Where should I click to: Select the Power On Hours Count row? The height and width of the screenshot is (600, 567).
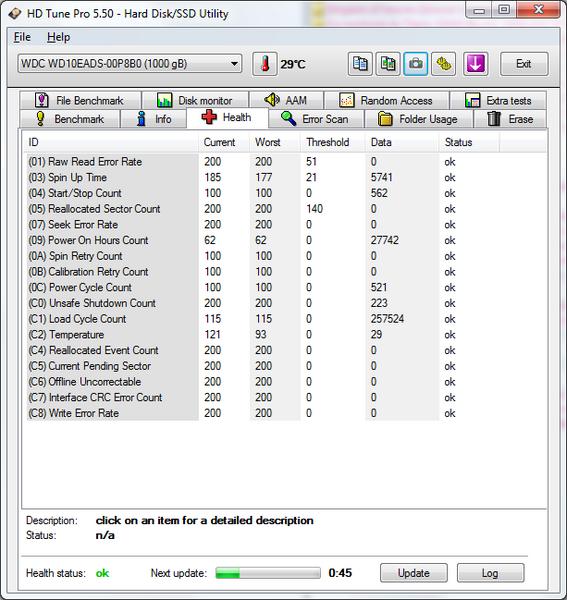tap(264, 240)
